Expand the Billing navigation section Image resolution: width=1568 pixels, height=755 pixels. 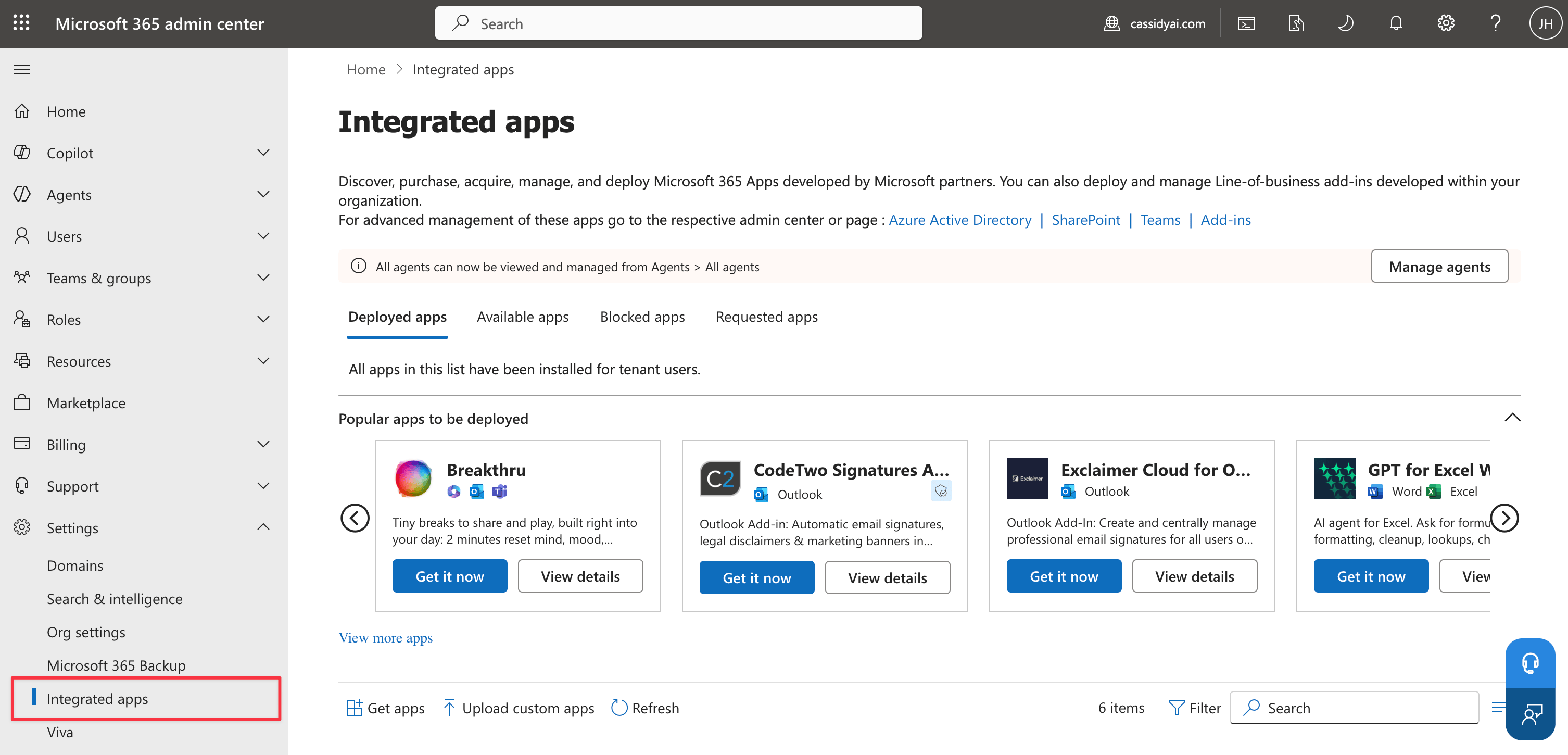(263, 444)
